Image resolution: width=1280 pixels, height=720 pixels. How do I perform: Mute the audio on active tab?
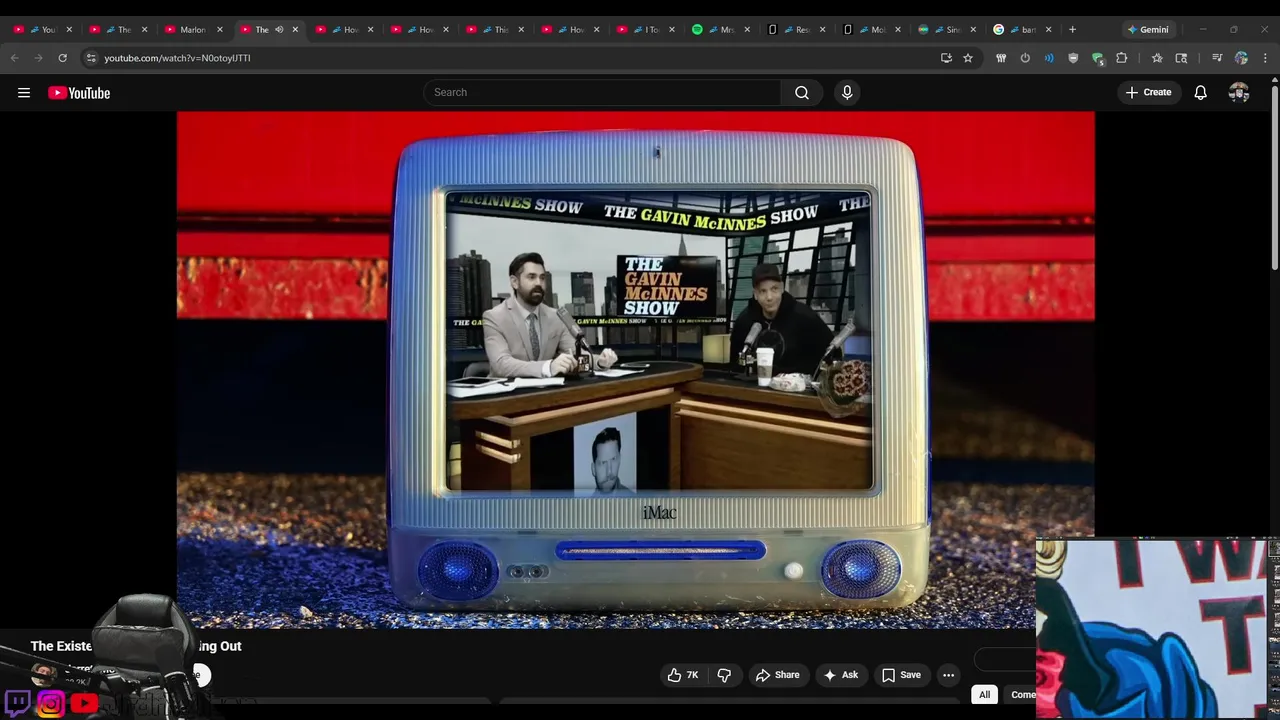click(x=279, y=29)
